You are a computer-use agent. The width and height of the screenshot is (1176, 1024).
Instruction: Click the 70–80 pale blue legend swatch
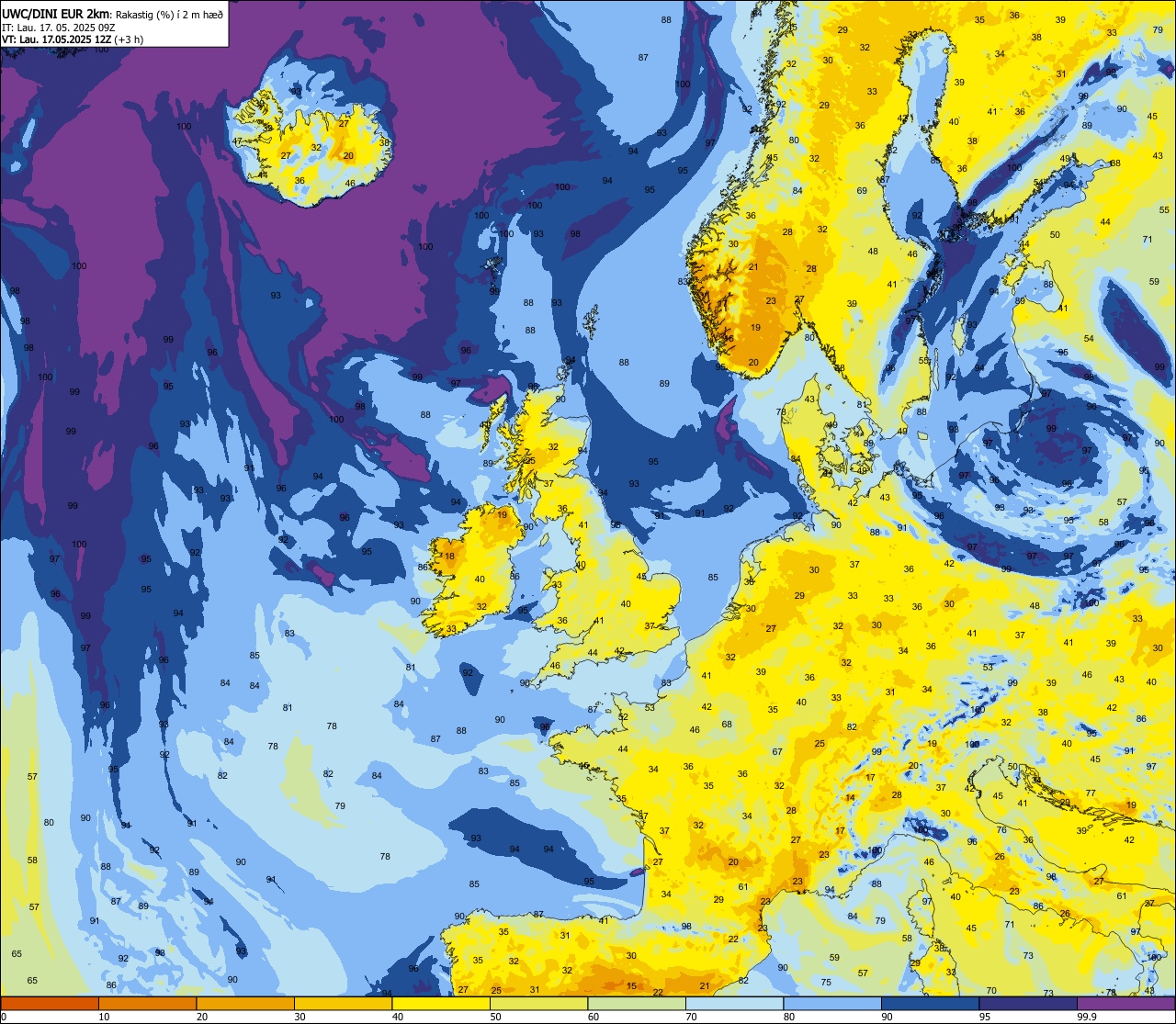734,1003
